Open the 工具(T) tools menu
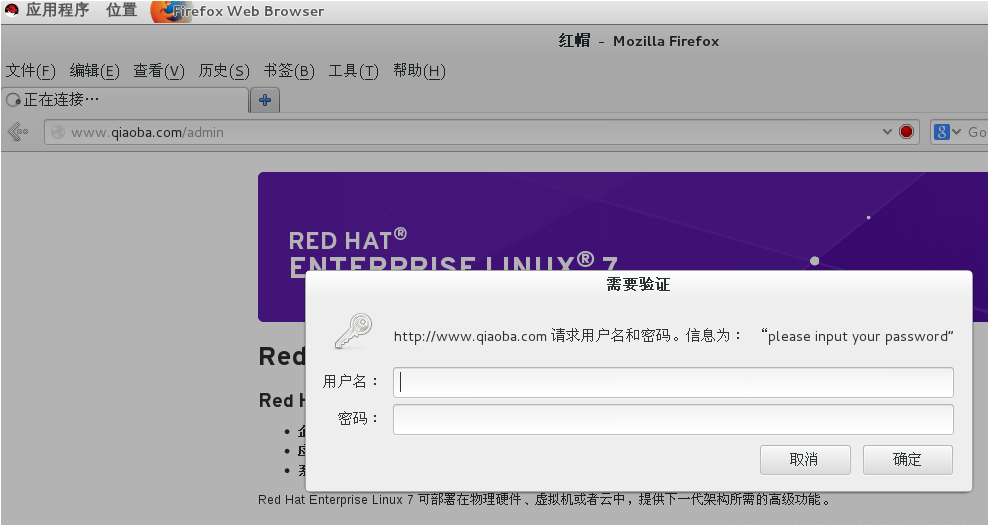988x525 pixels. point(353,71)
